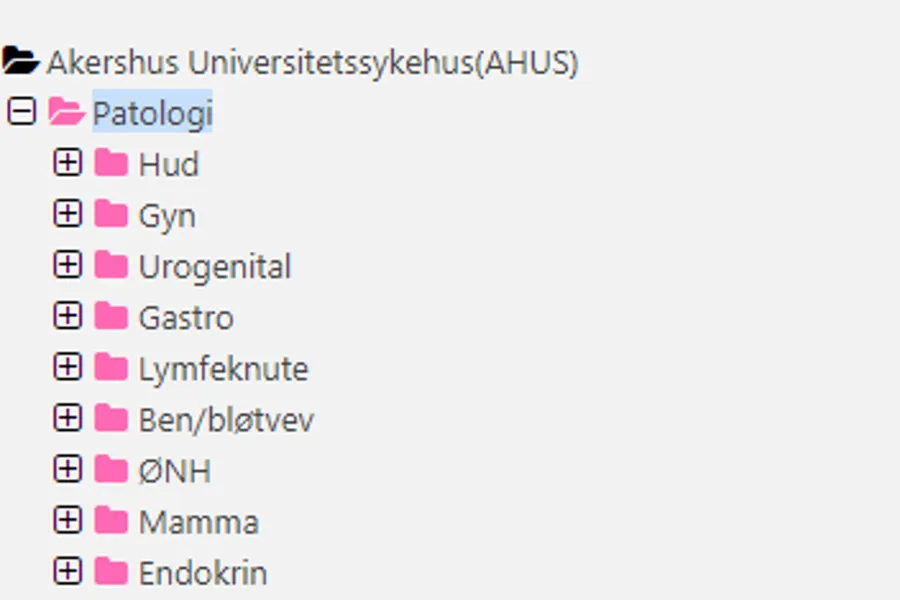
Task: Expand the Gyn folder node
Action: tap(67, 214)
